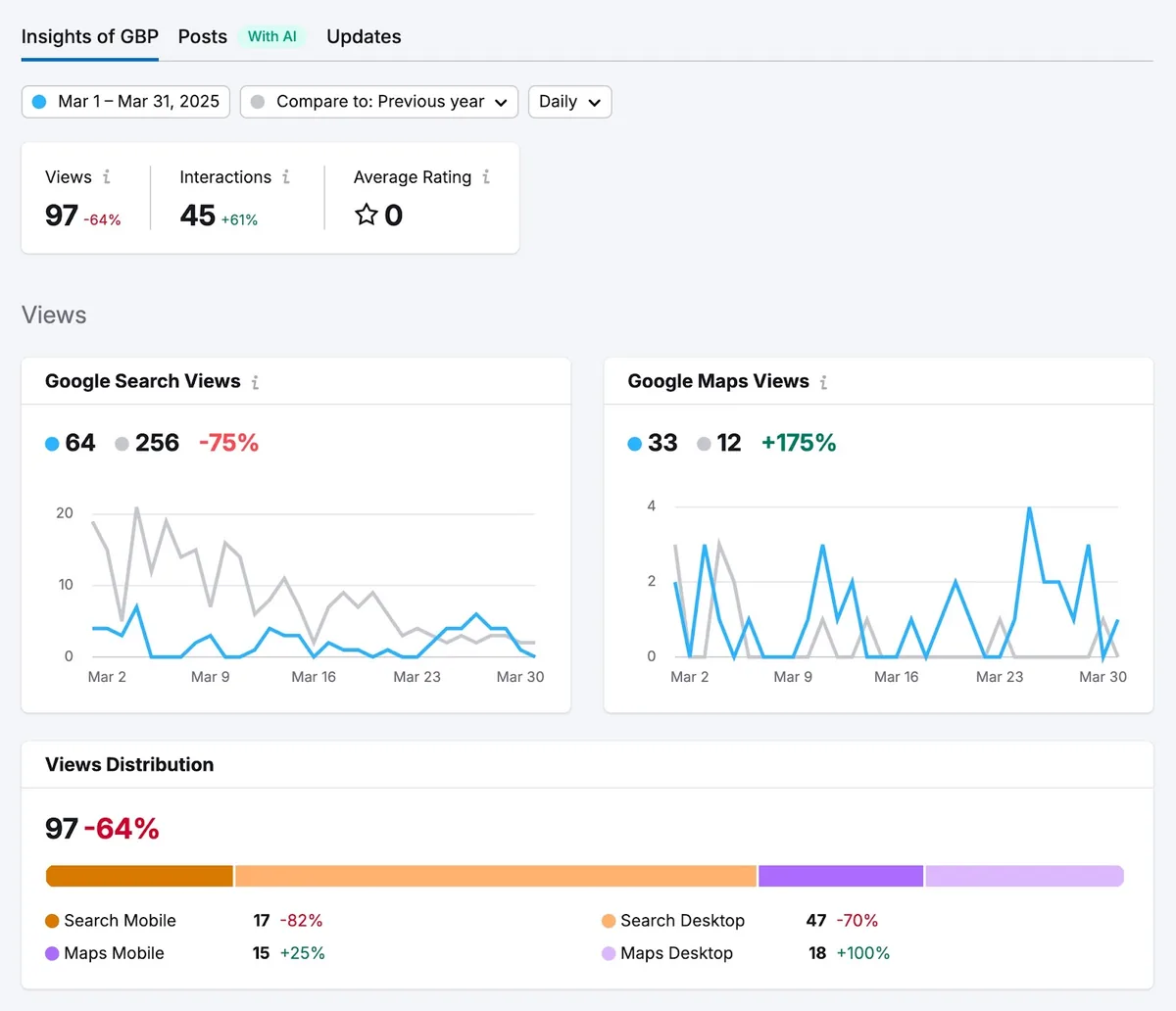1176x1011 pixels.
Task: Toggle the Search Desktop legend item
Action: click(673, 921)
